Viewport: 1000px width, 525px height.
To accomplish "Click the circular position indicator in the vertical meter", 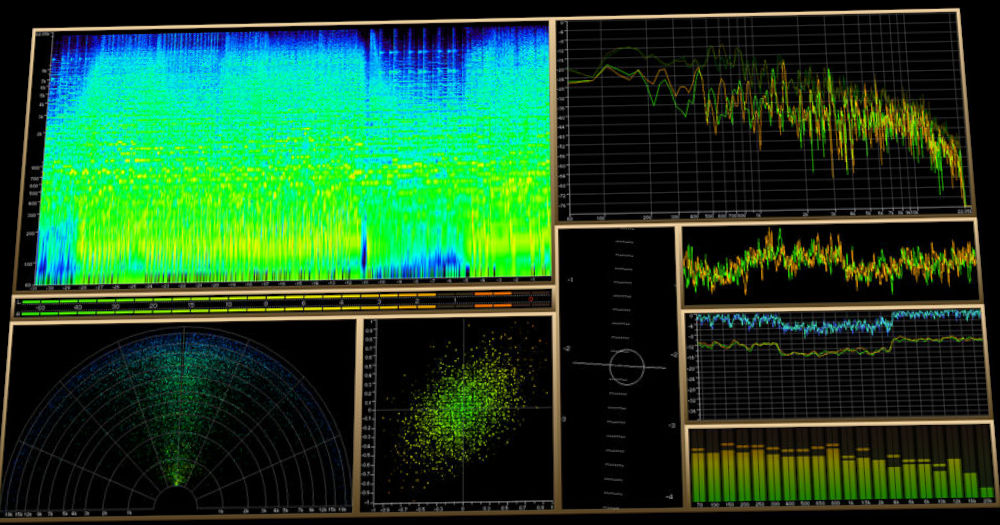I will 627,367.
